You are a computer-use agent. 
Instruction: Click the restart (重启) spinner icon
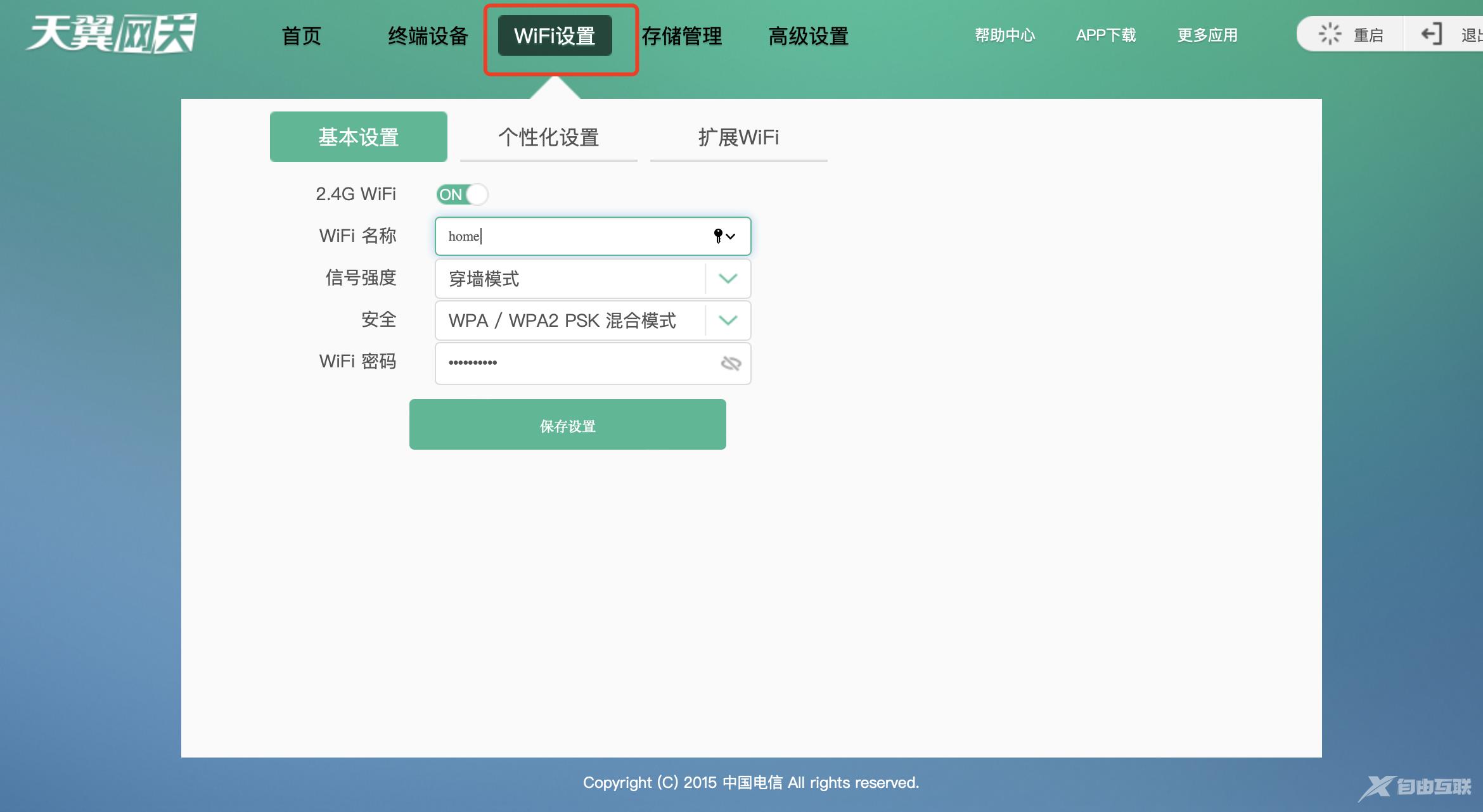click(1330, 34)
